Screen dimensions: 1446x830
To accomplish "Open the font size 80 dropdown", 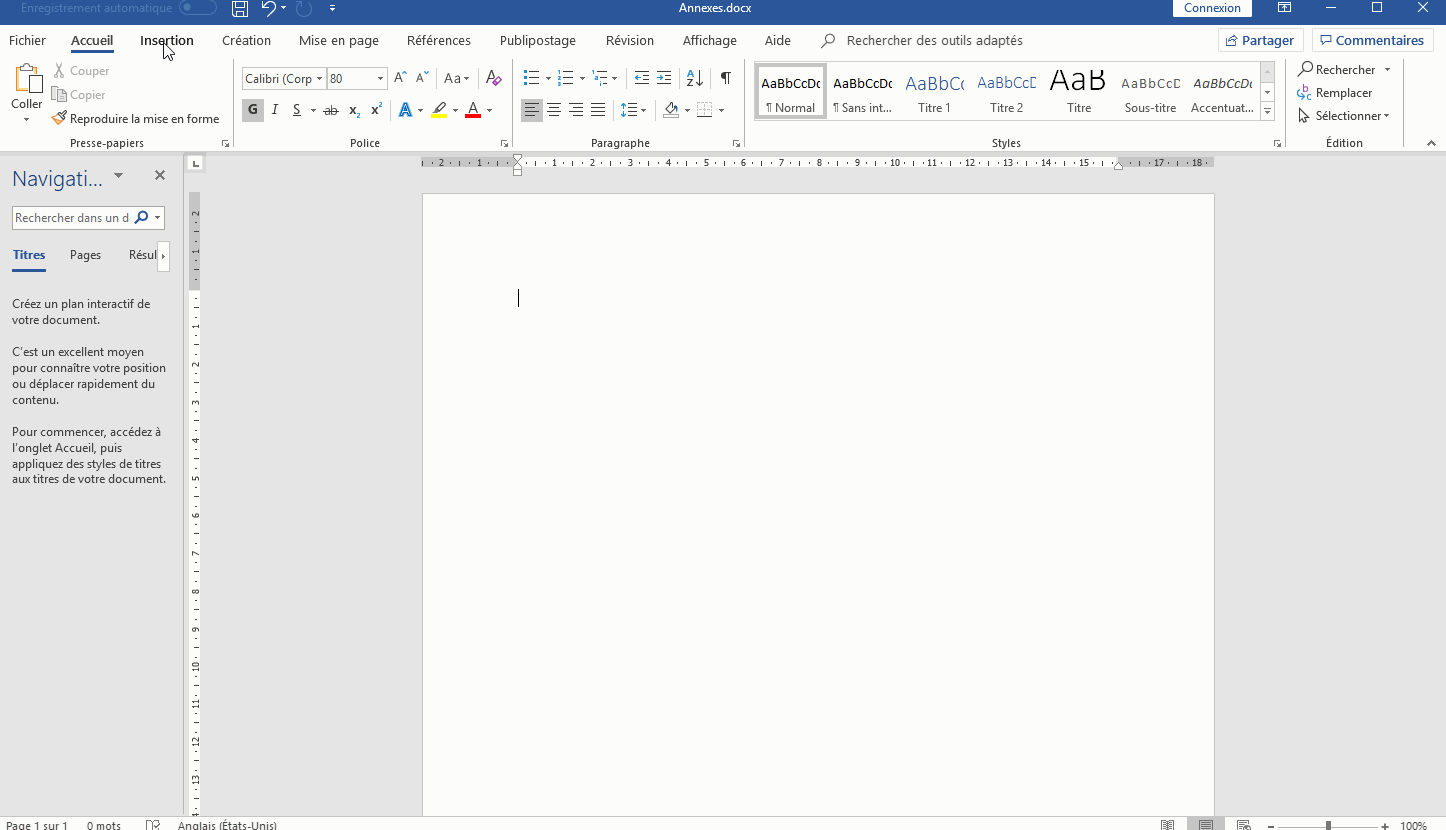I will point(380,79).
